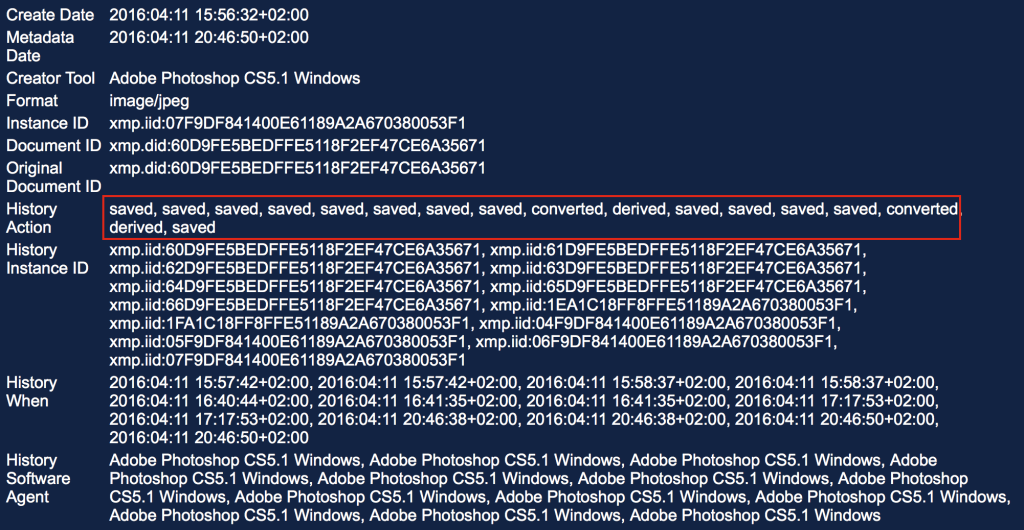
Task: Click the Metadata Date label
Action: 40,46
